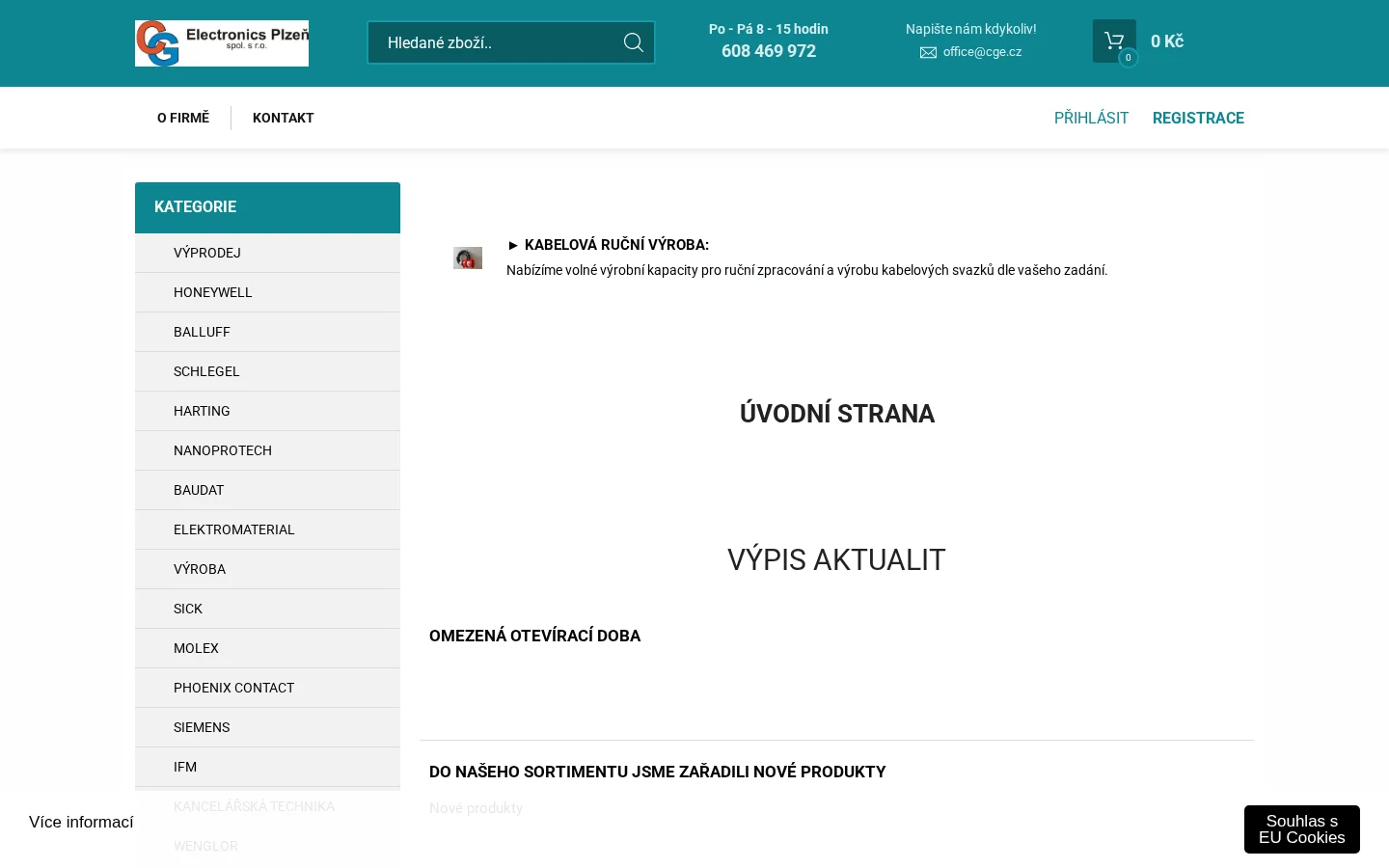Open the VÝROBA category
Image resolution: width=1389 pixels, height=868 pixels.
click(x=267, y=569)
